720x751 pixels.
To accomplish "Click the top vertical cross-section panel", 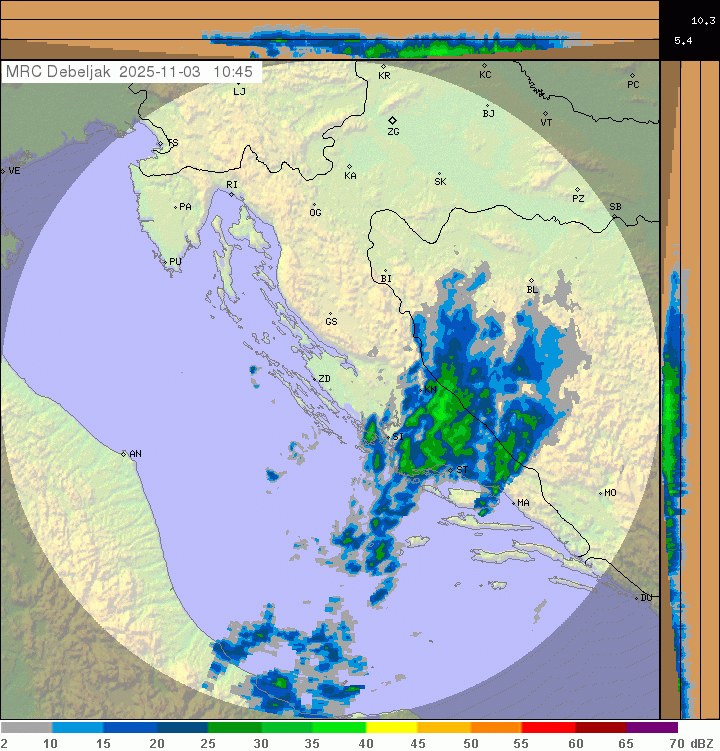I will [330, 29].
